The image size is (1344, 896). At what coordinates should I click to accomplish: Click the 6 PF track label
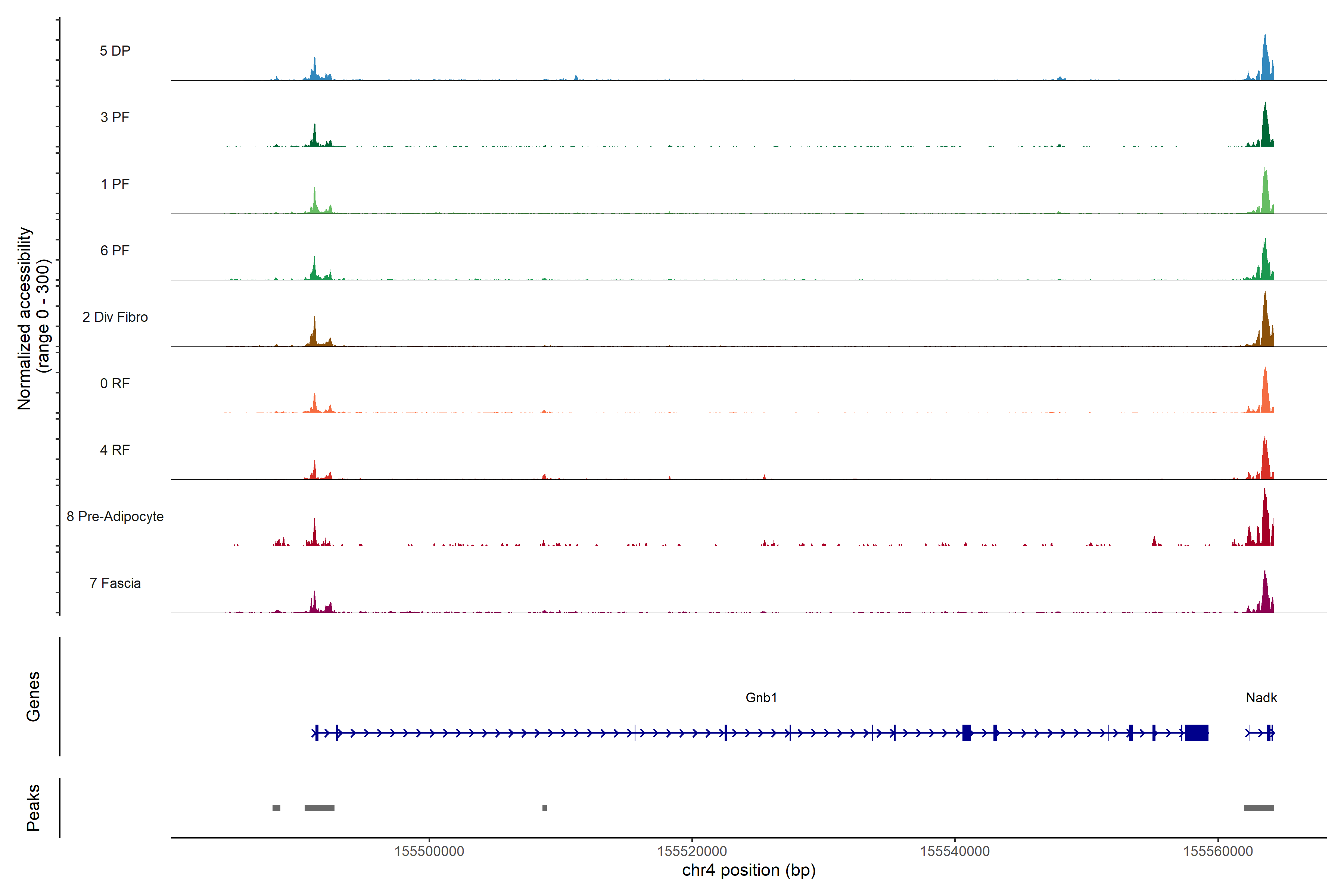(115, 250)
